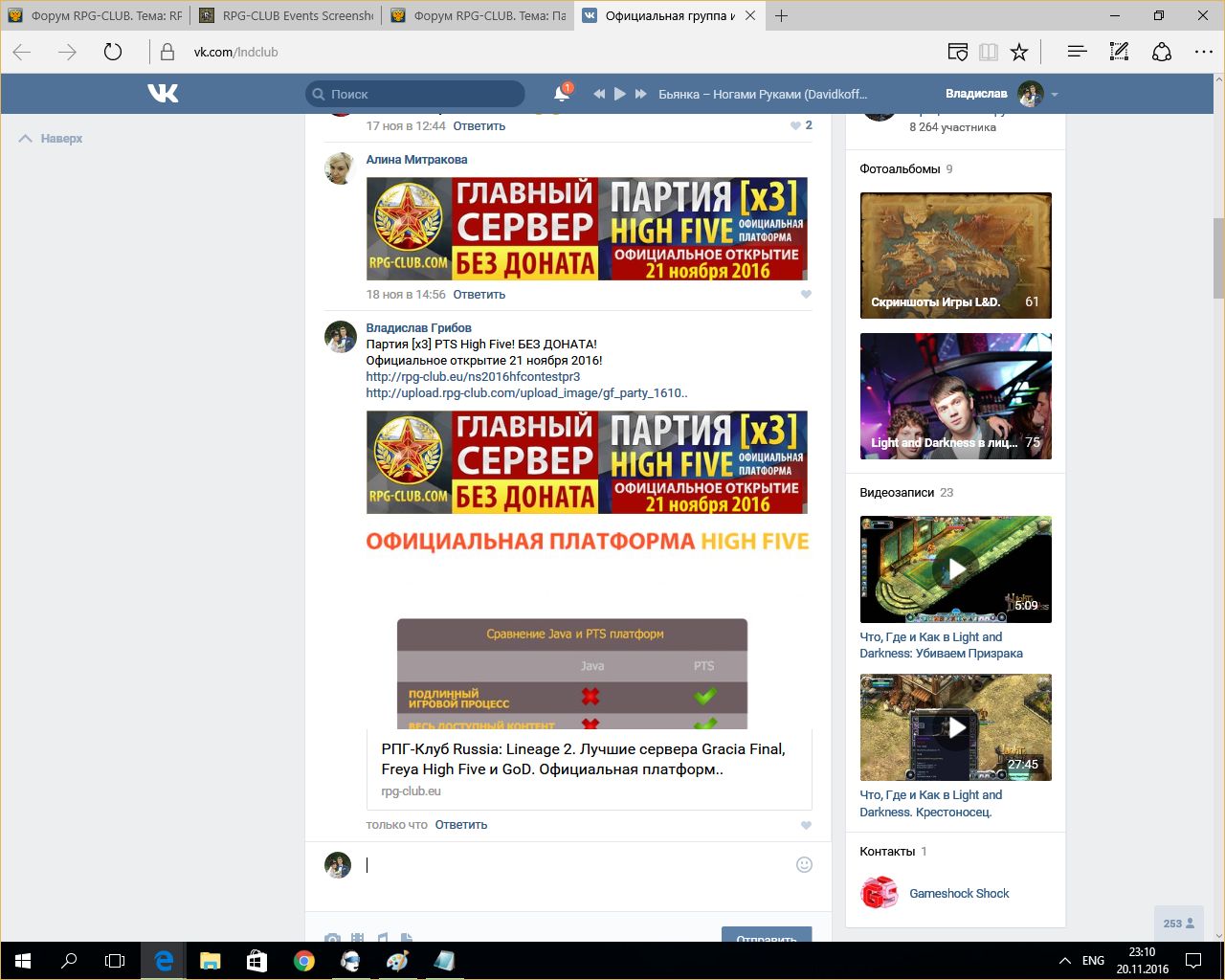Screen dimensions: 1225x980
Task: Open the РПГ-Клуб Russia link preview title
Action: point(583,760)
